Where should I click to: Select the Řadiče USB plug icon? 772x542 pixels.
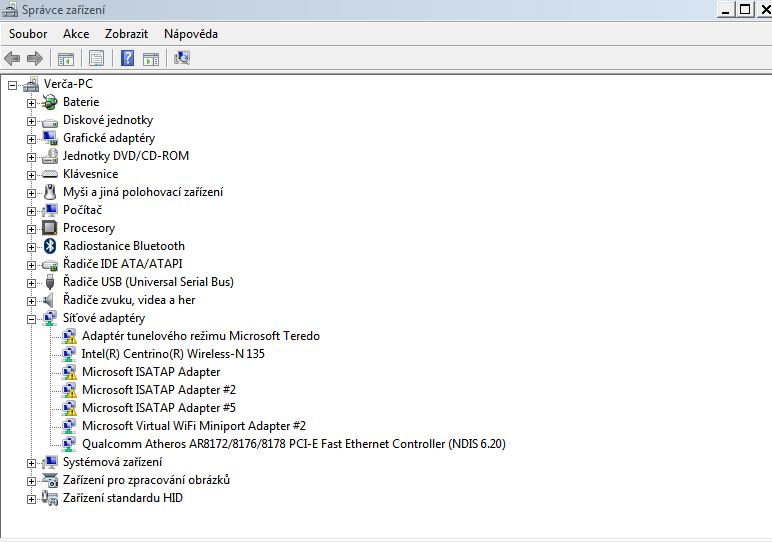(x=50, y=282)
